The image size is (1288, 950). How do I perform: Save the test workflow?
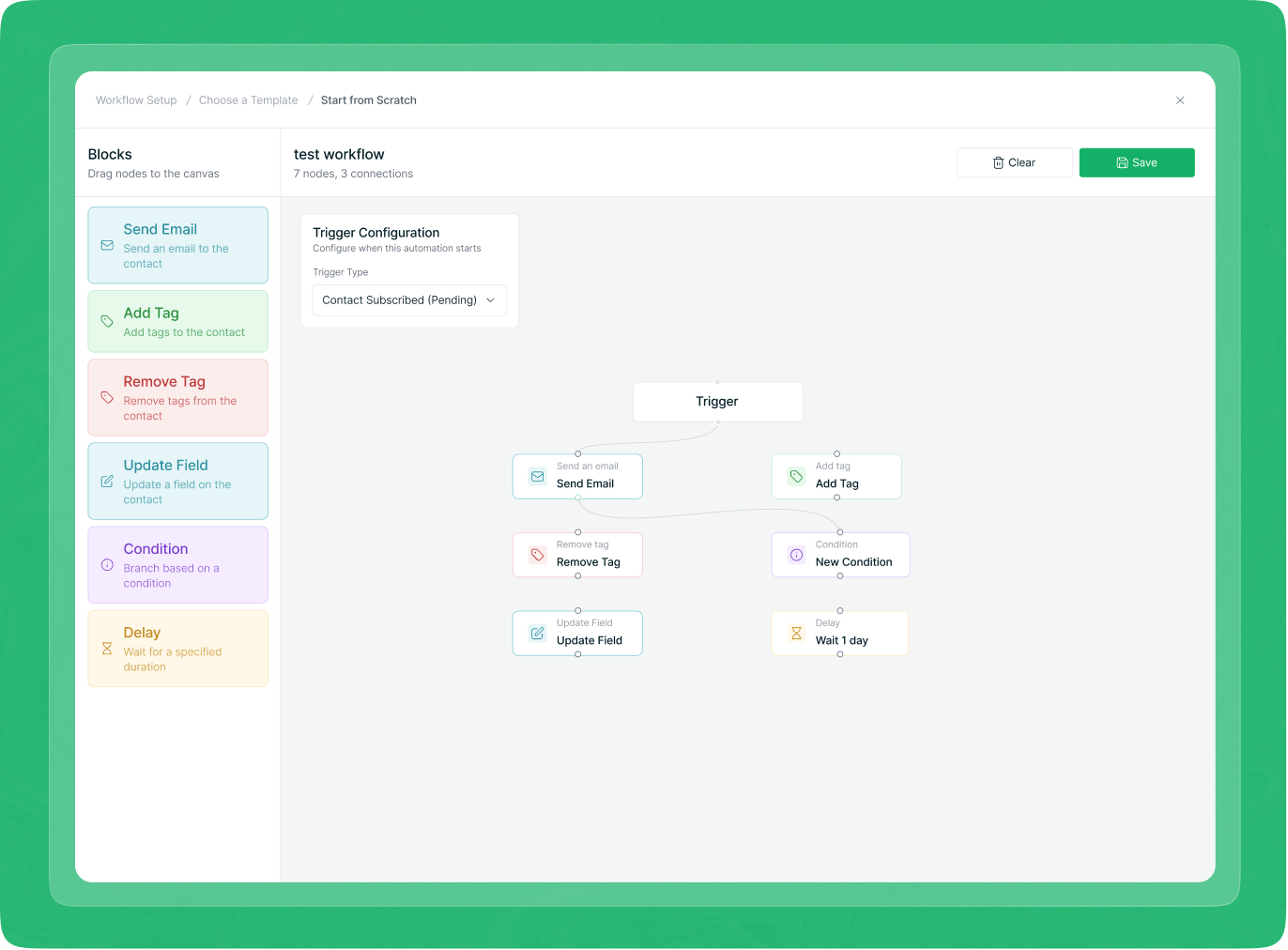pyautogui.click(x=1137, y=162)
